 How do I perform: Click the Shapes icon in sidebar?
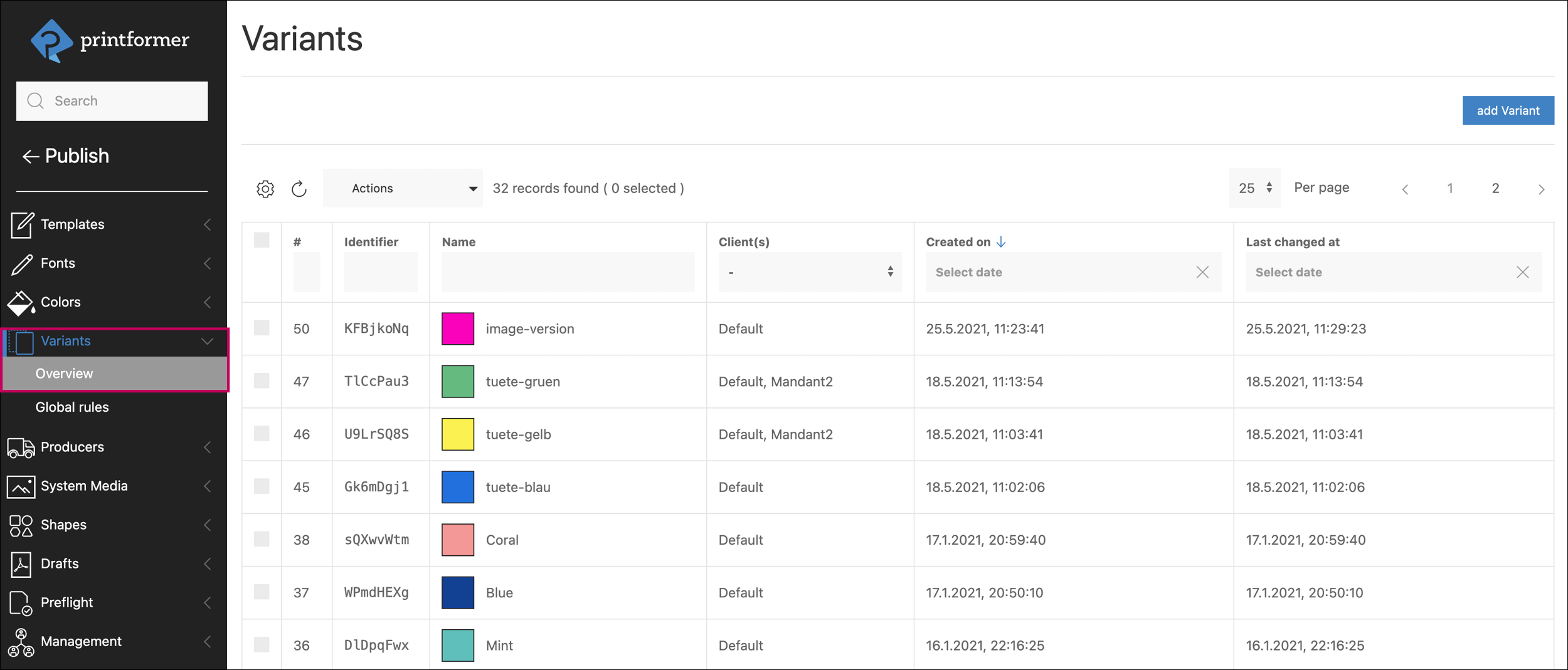click(x=21, y=525)
